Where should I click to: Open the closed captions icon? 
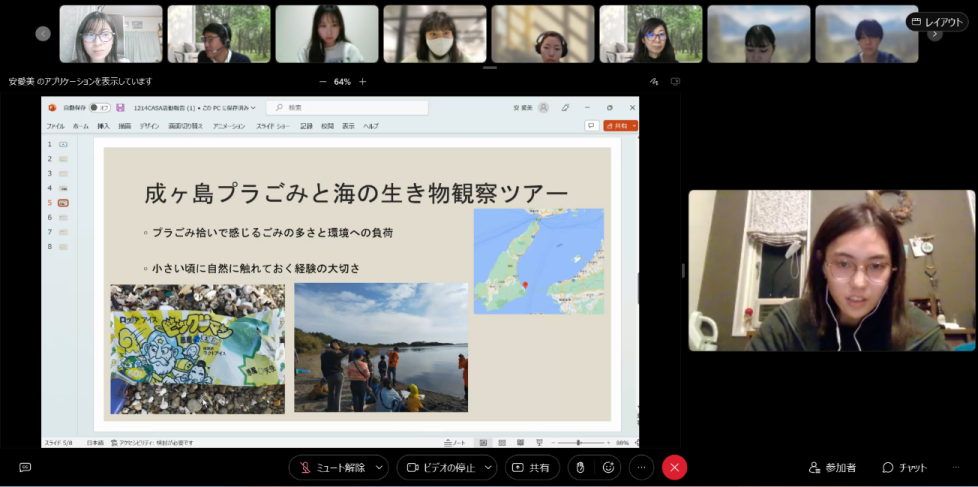25,467
